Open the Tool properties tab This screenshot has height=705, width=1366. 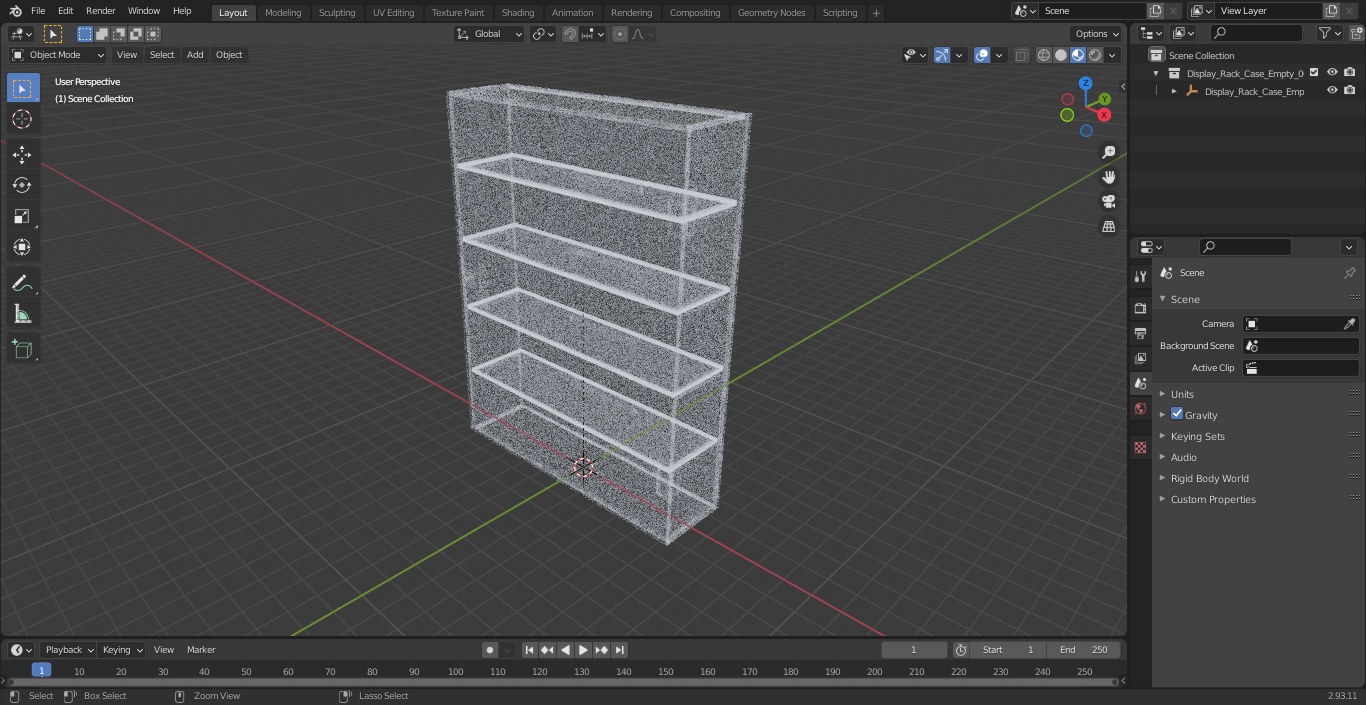tap(1140, 277)
